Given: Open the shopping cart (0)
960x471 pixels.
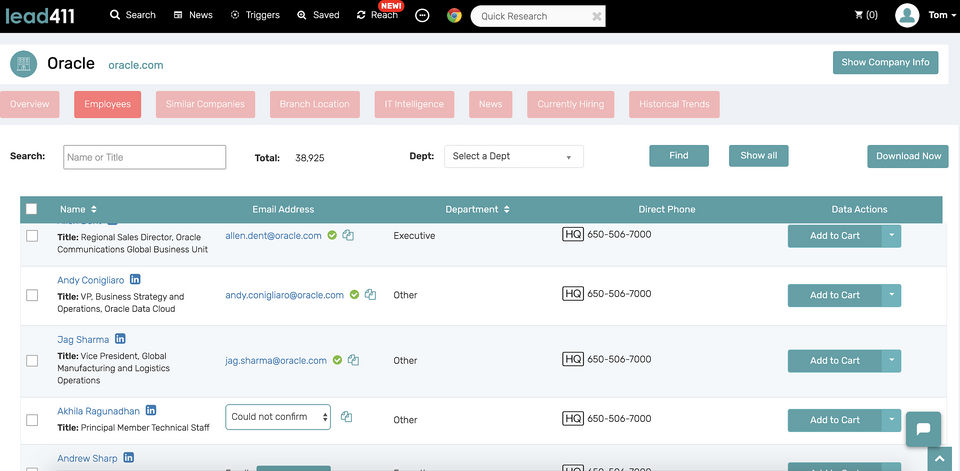Looking at the screenshot, I should click(x=866, y=15).
